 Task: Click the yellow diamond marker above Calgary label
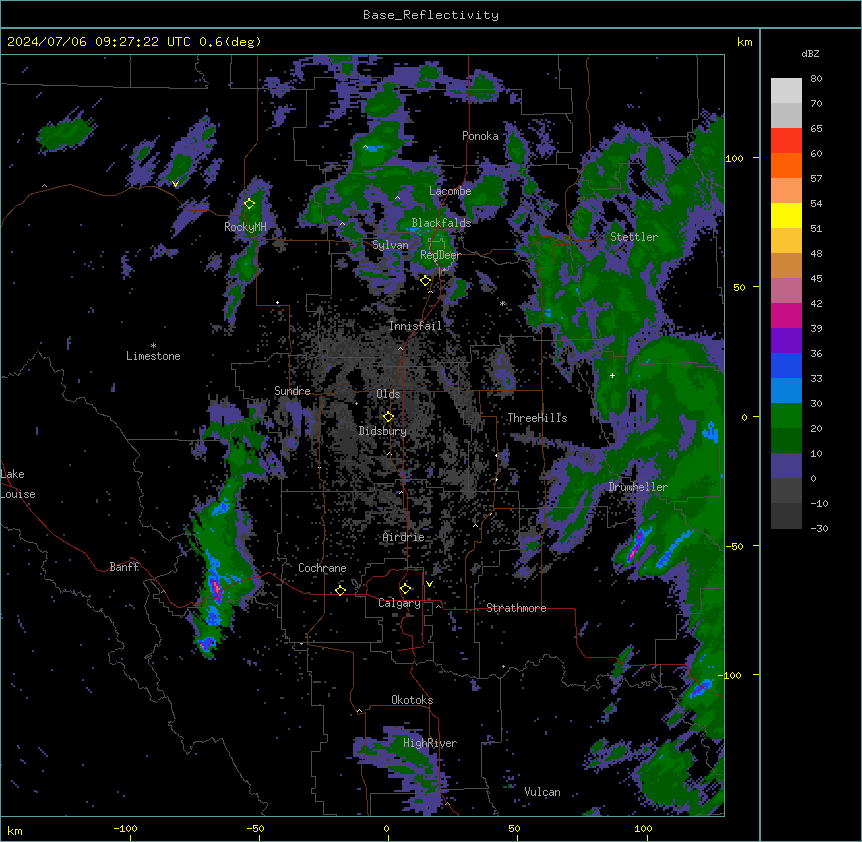(405, 589)
